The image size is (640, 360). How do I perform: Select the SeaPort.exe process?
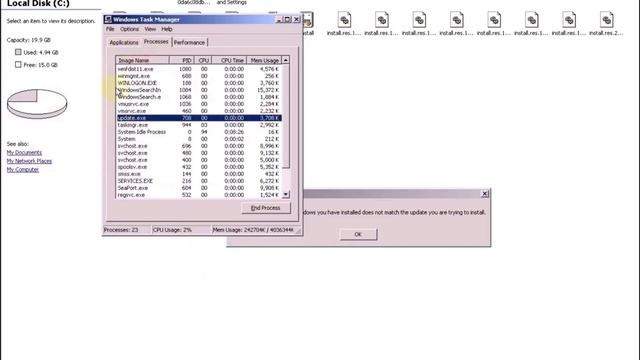(198, 188)
